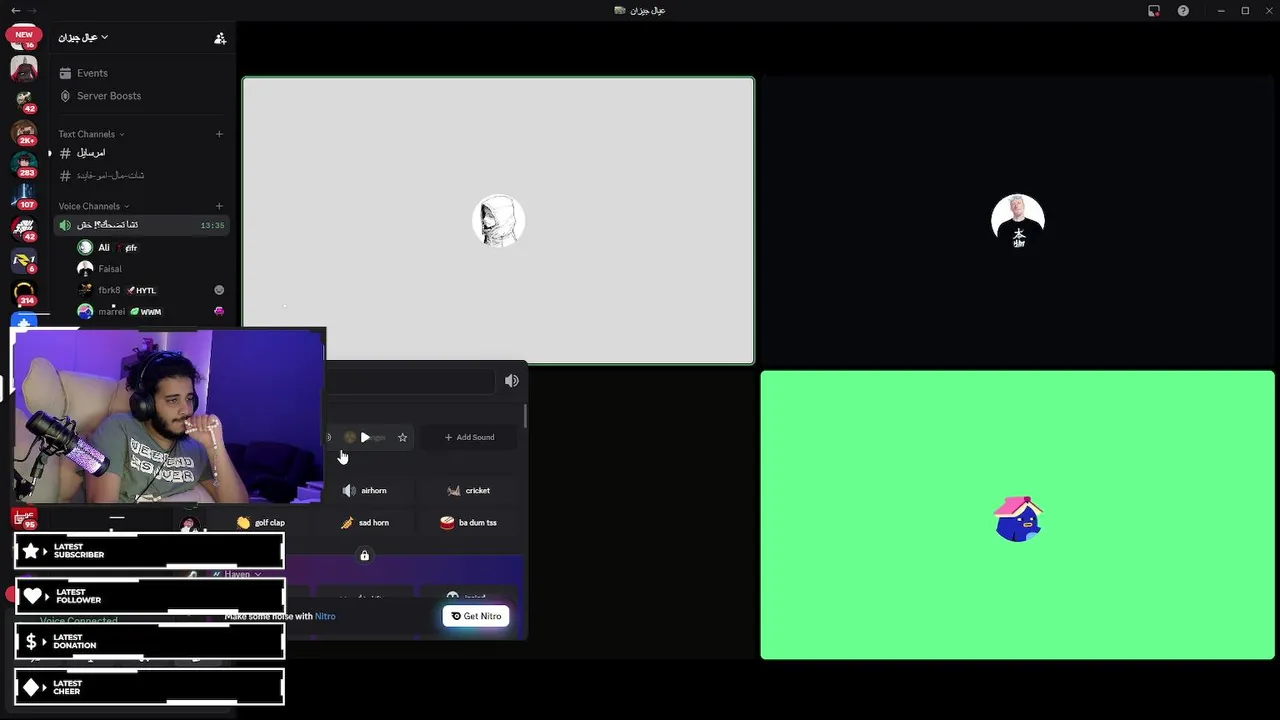Image resolution: width=1280 pixels, height=720 pixels.
Task: Select the active voice channel showing 13:35
Action: click(x=141, y=225)
